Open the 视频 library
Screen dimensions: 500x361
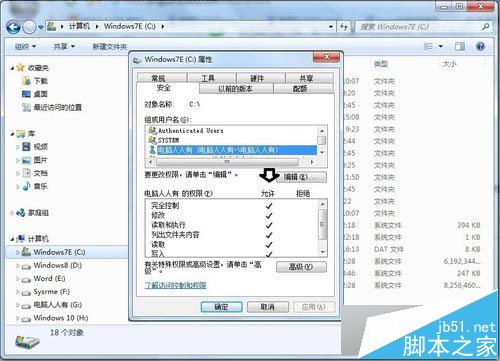pyautogui.click(x=41, y=147)
